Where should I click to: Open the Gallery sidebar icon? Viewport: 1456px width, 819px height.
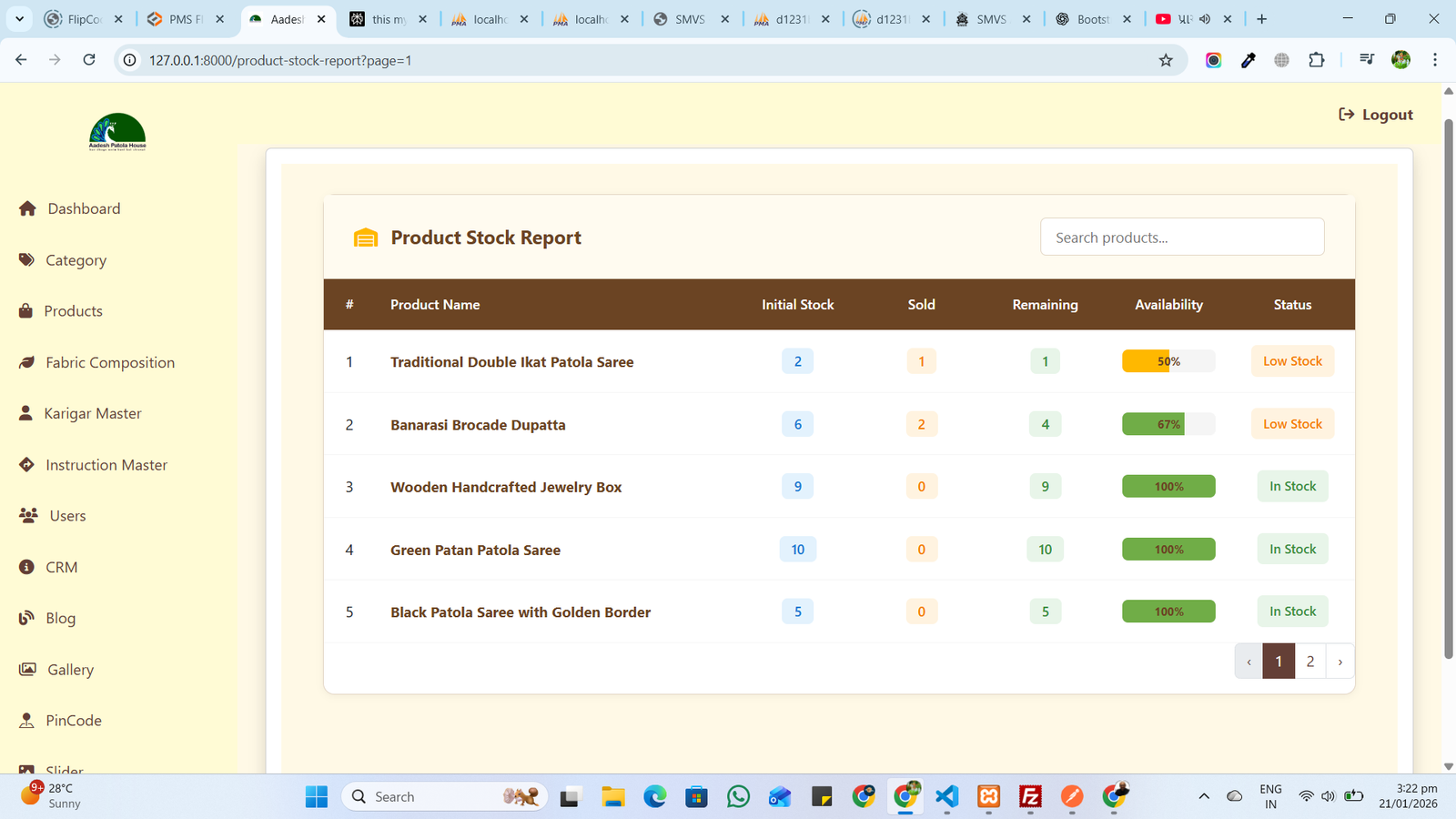[x=27, y=669]
